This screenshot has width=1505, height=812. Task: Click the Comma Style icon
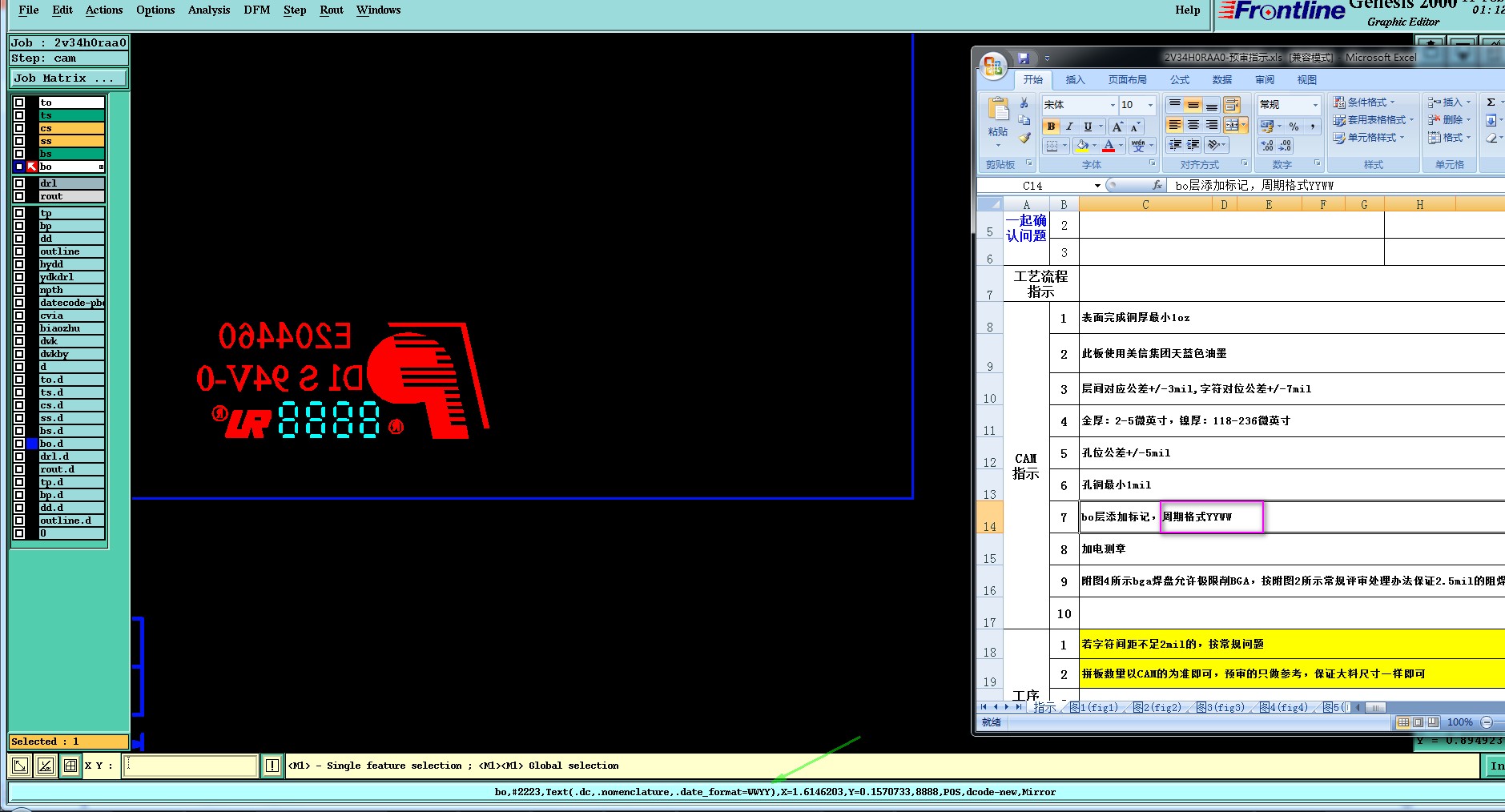point(1312,127)
